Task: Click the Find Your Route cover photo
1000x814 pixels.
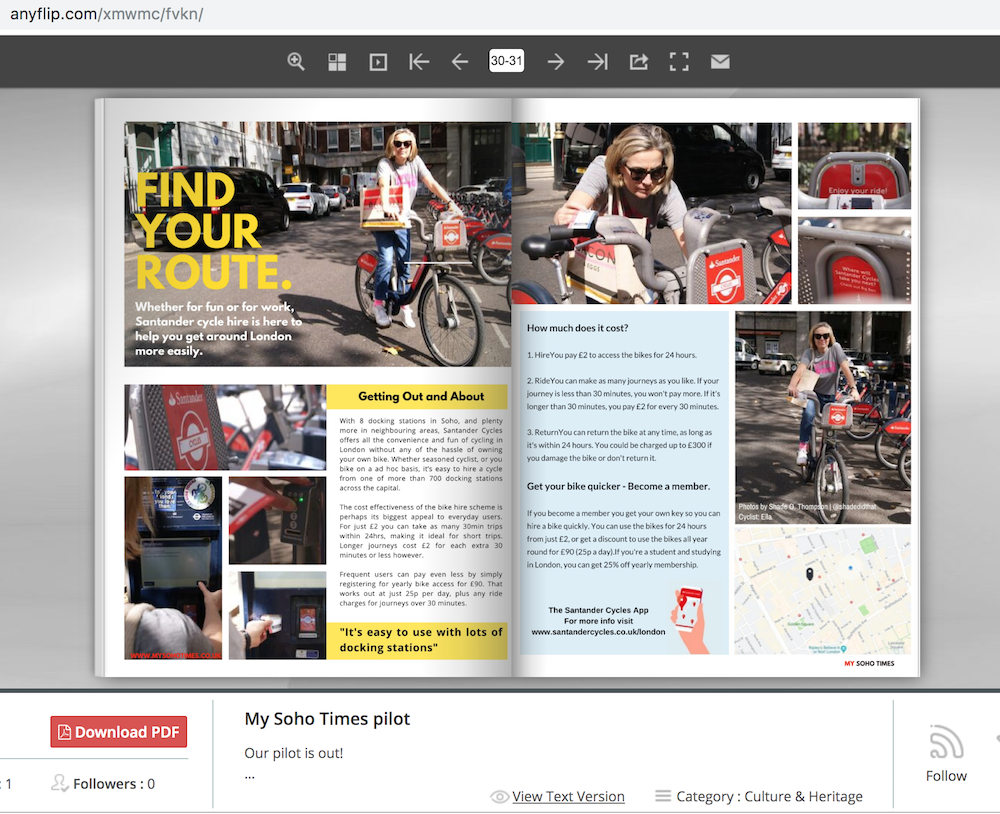Action: click(317, 244)
